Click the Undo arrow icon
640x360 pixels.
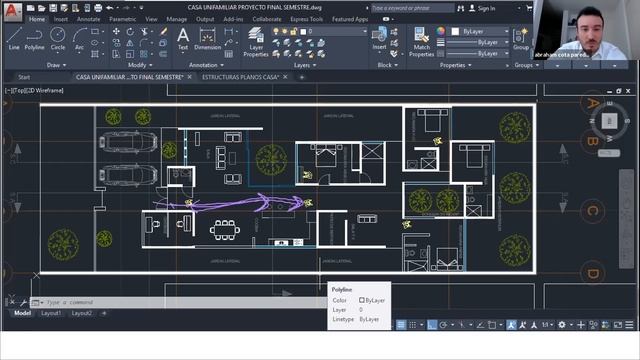(109, 8)
